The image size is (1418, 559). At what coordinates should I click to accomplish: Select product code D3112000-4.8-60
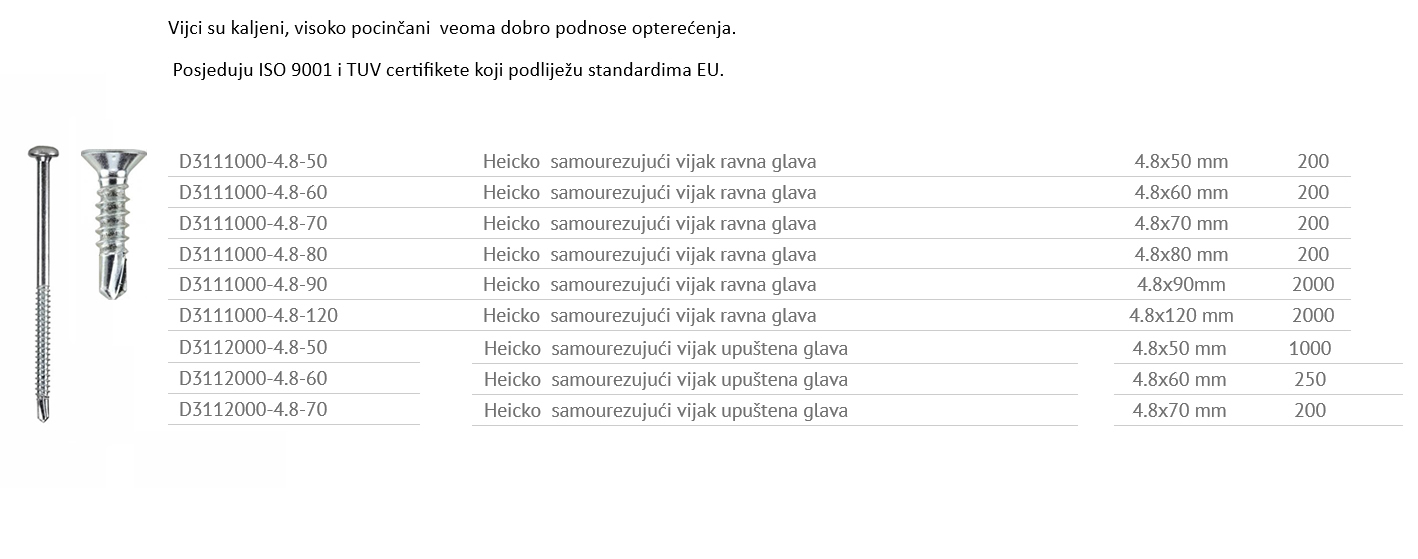tap(253, 379)
